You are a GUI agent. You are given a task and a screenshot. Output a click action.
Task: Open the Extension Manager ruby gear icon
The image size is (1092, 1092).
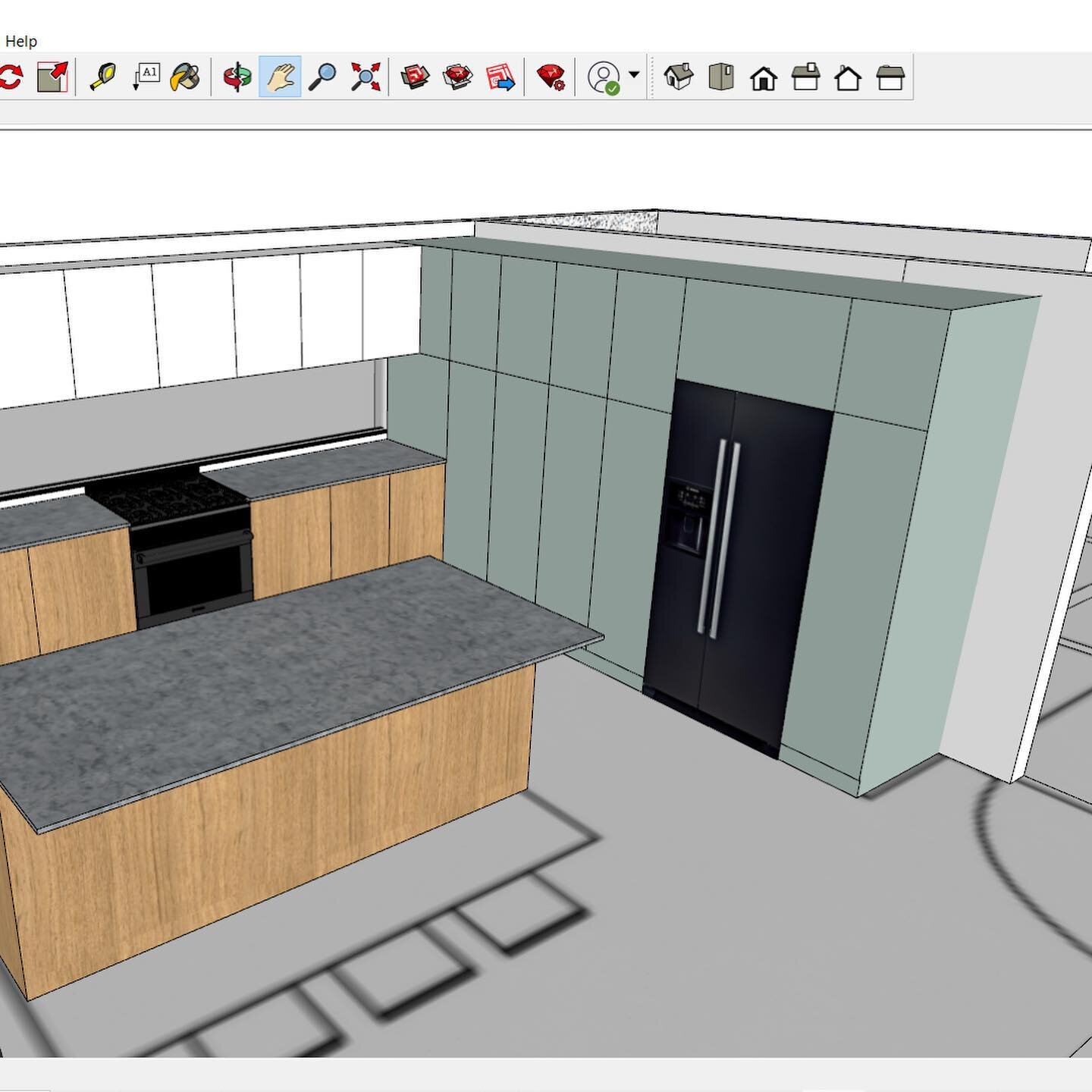551,77
